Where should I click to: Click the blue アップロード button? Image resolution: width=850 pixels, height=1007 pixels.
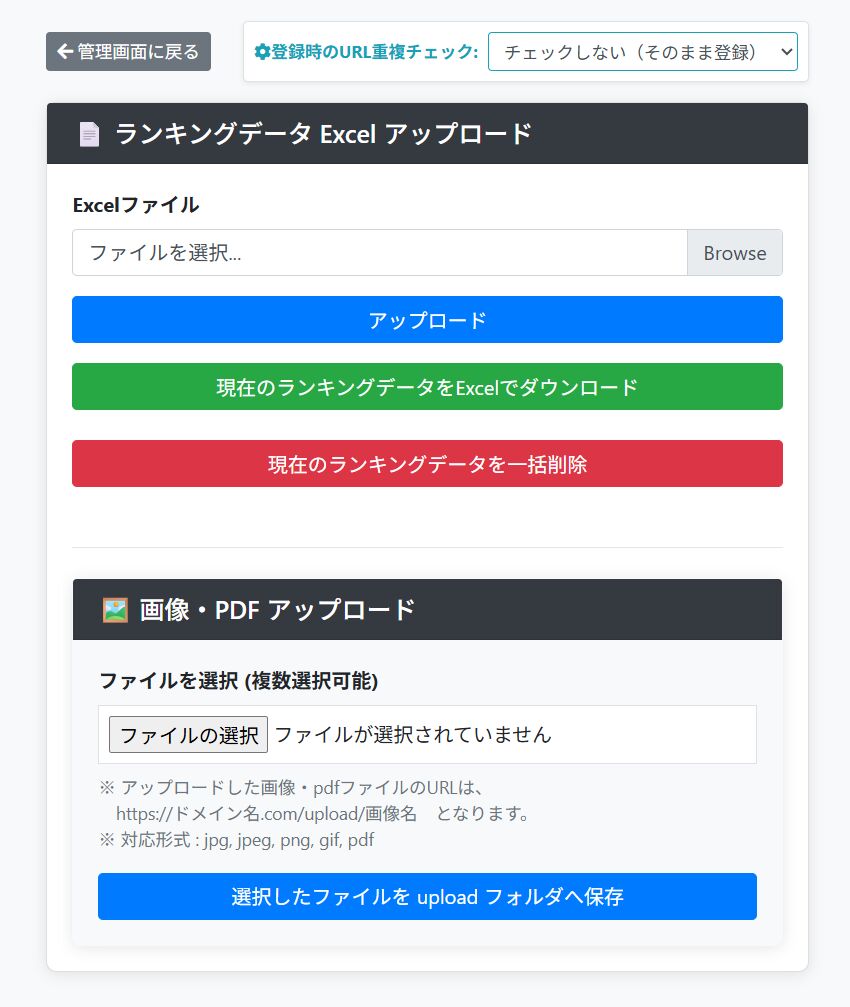click(x=427, y=320)
